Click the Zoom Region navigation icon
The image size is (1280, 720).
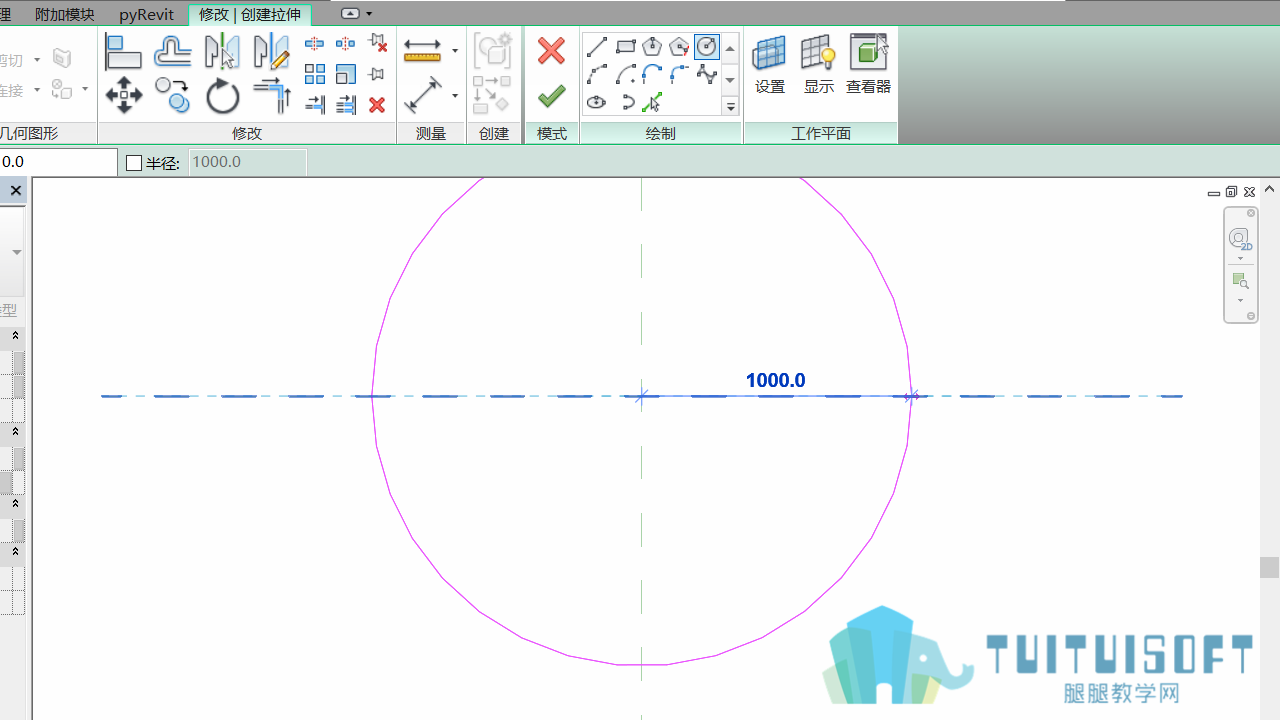(1240, 281)
